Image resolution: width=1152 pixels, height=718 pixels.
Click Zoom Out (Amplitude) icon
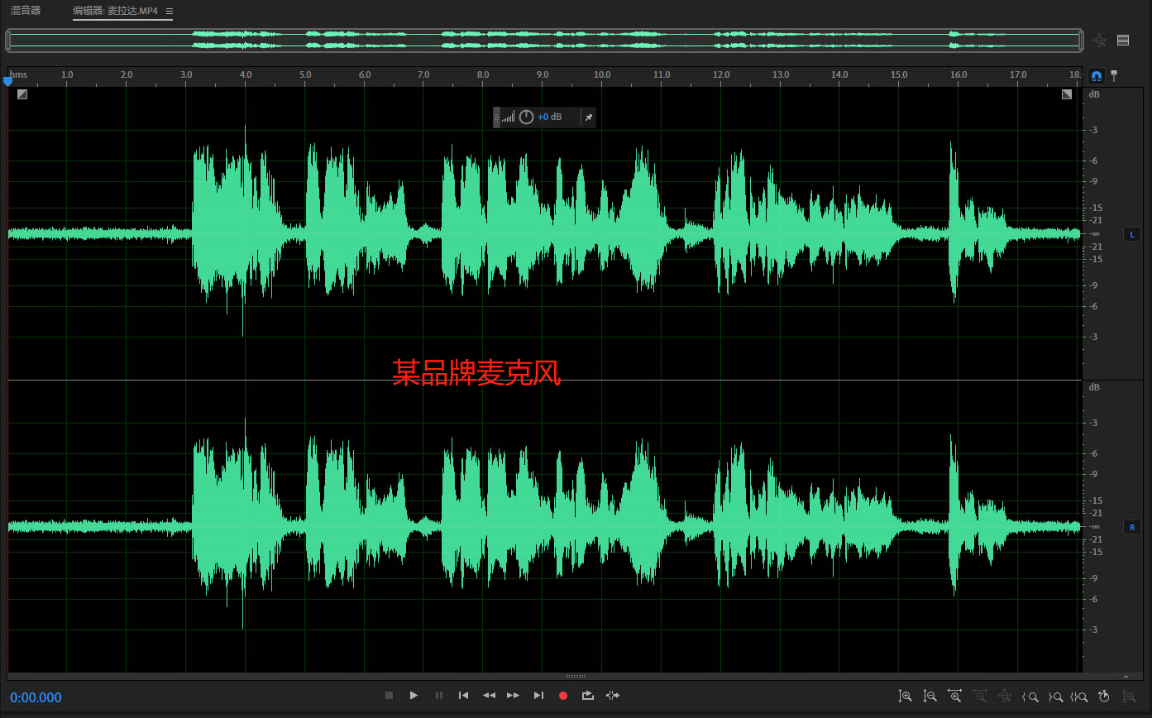930,696
